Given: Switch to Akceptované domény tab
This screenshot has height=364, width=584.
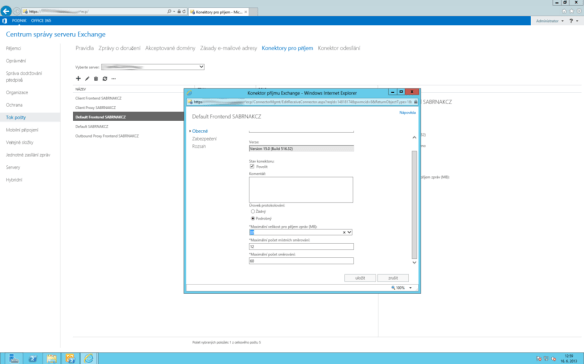Looking at the screenshot, I should pos(170,48).
